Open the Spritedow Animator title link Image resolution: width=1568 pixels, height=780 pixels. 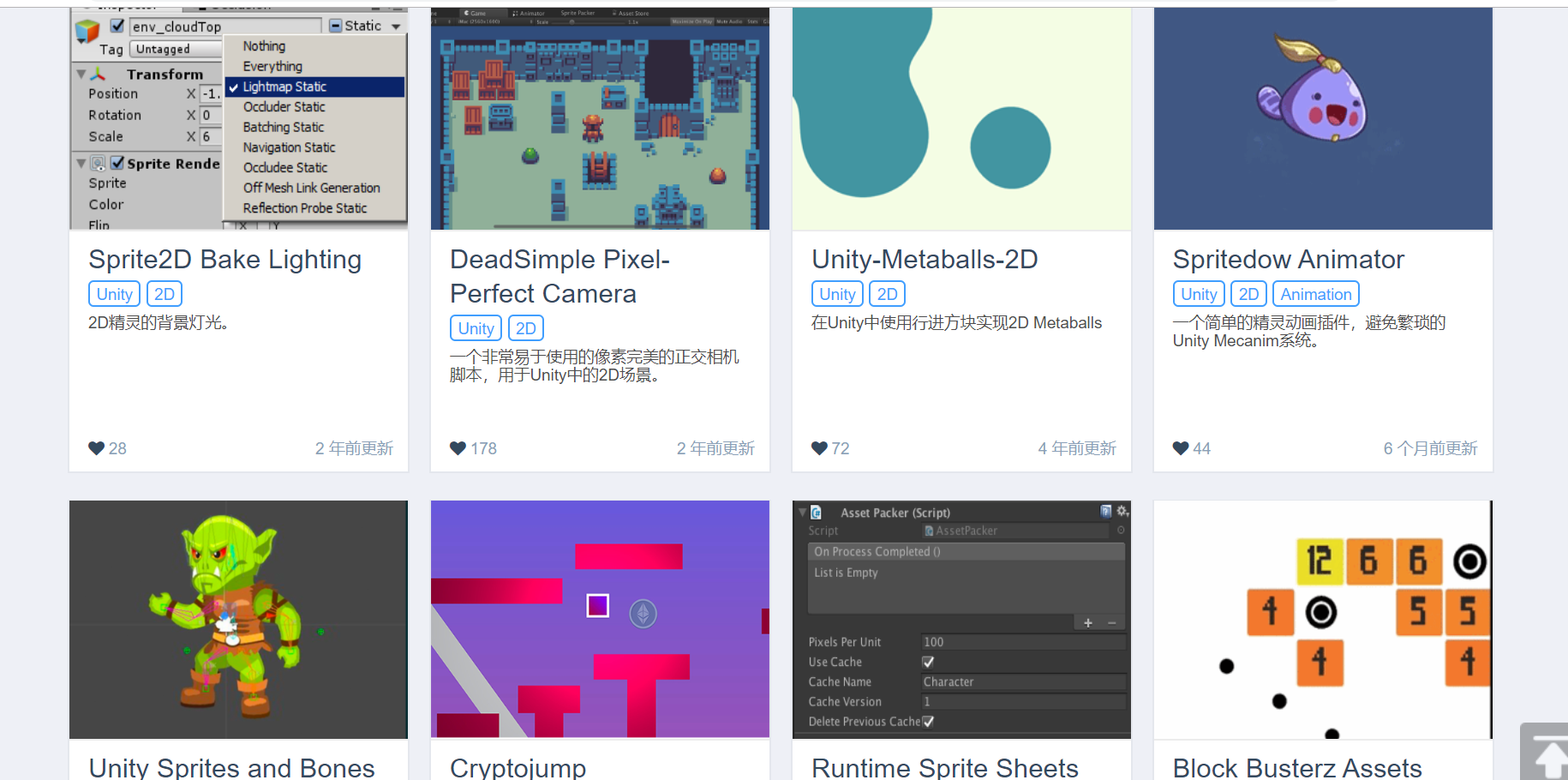1288,259
